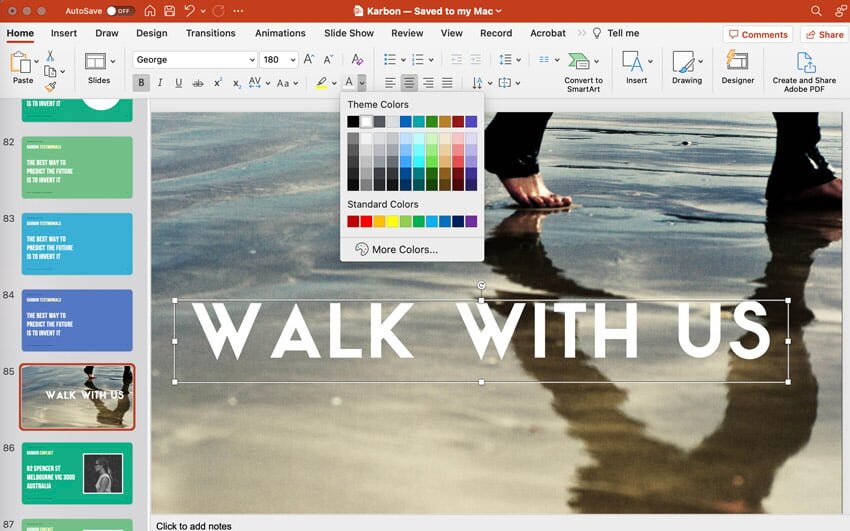Screen dimensions: 850x531
Task: Click the Comments button
Action: tap(757, 34)
